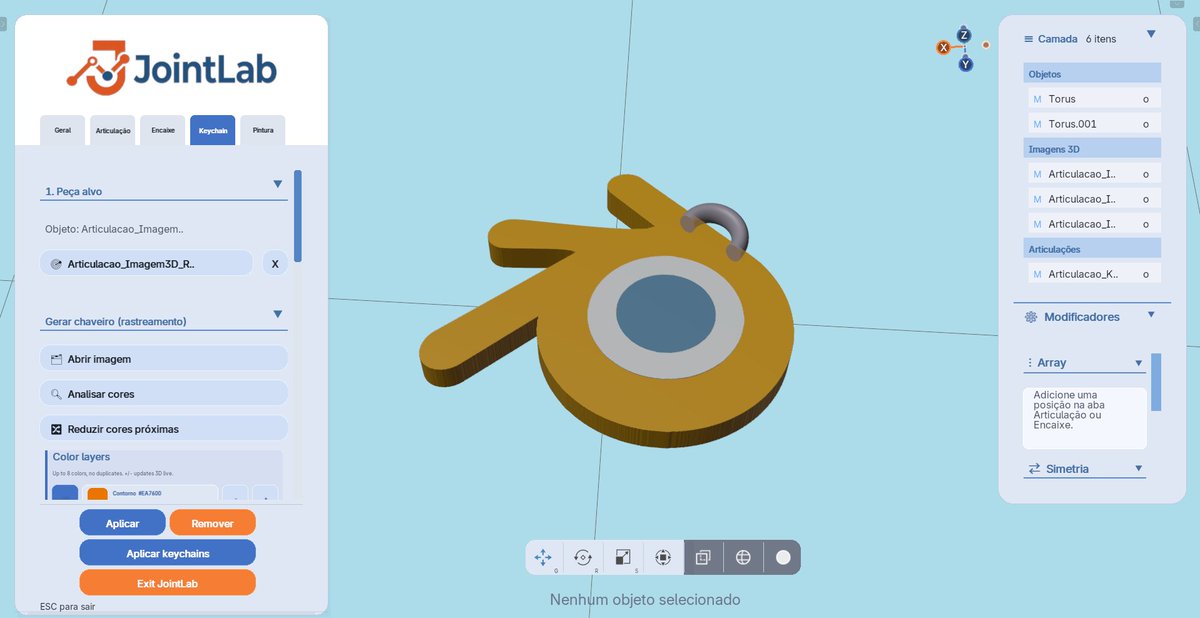Click the overlapping squares overlay icon
This screenshot has height=618, width=1200.
pyautogui.click(x=703, y=557)
